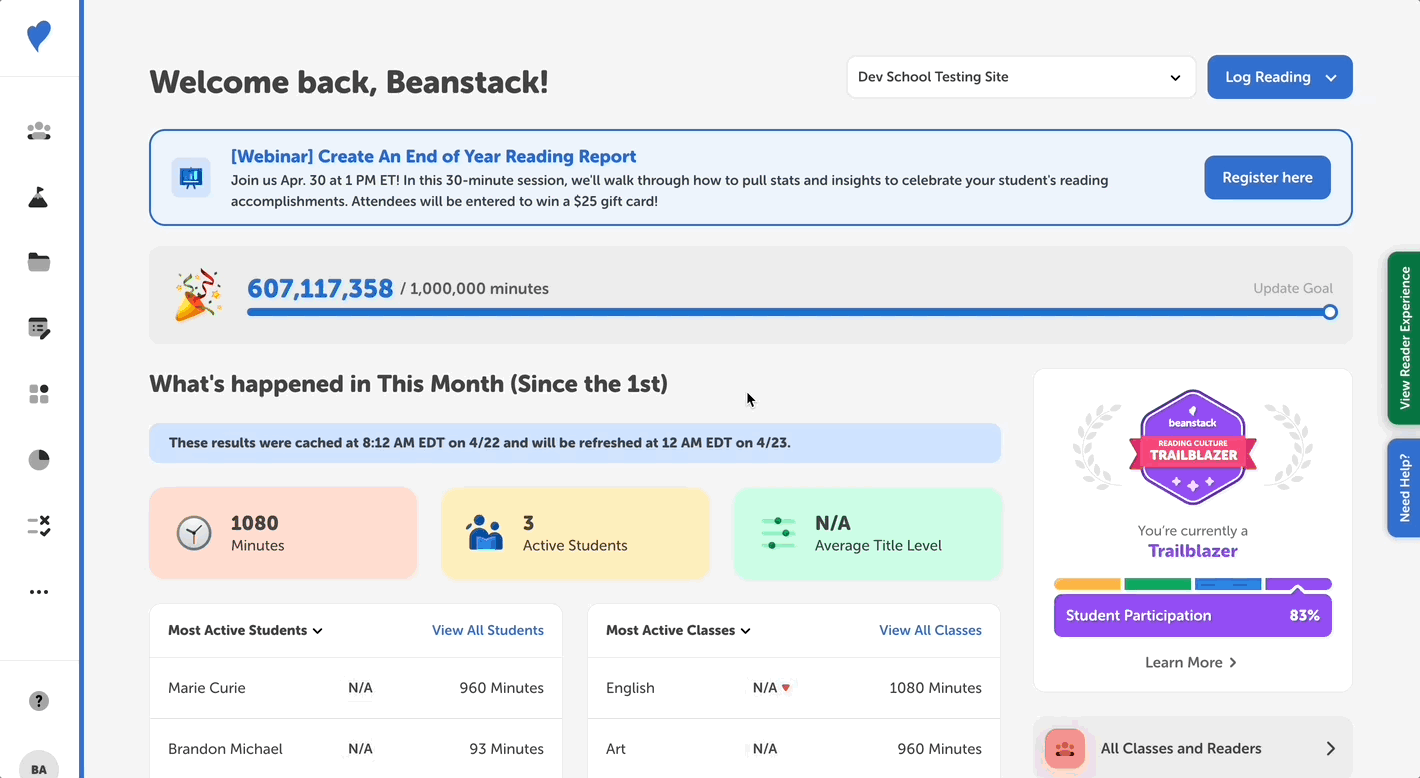Click the help question mark icon

[x=38, y=700]
